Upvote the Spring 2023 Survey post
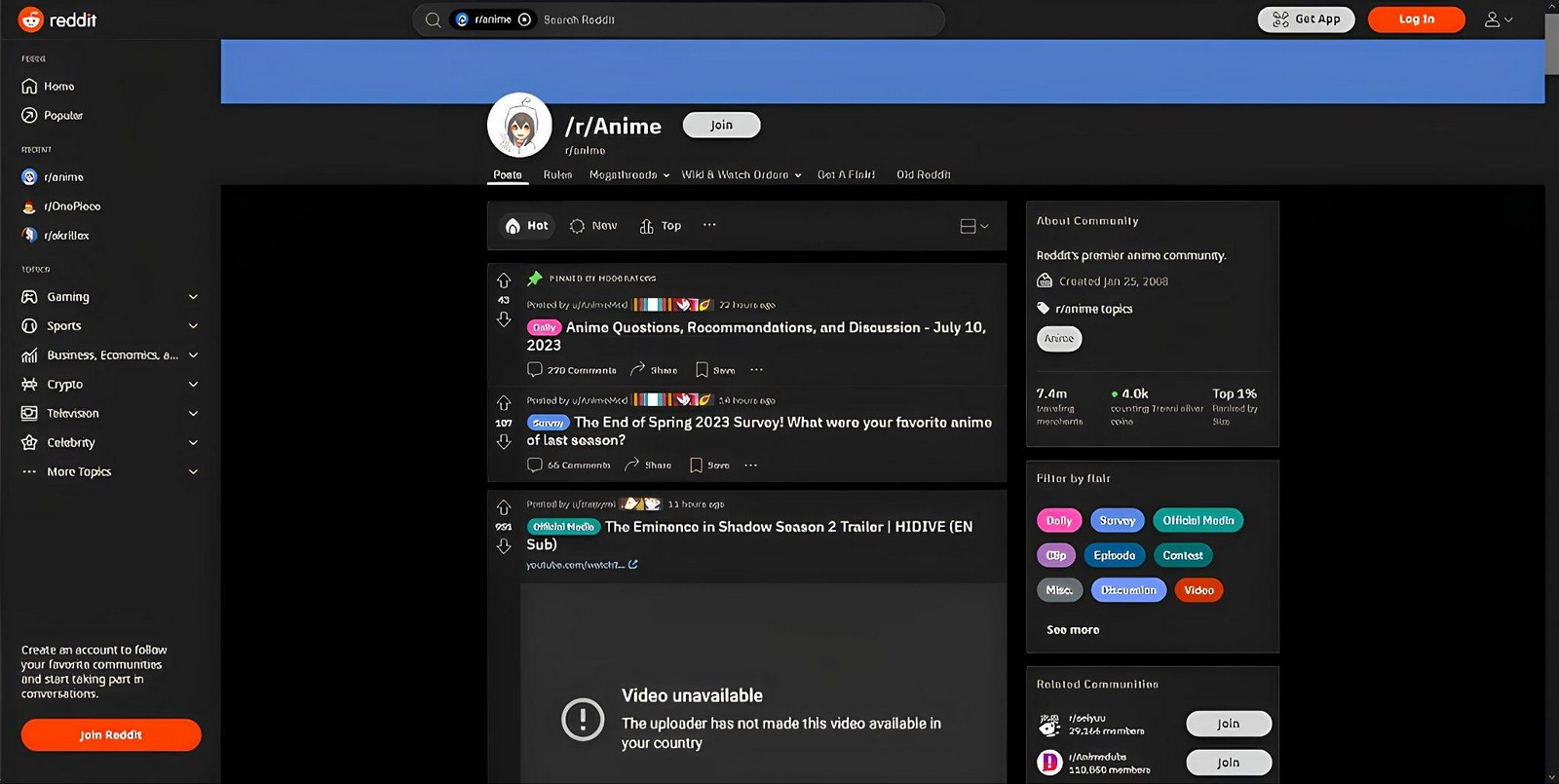The height and width of the screenshot is (784, 1559). (x=504, y=403)
